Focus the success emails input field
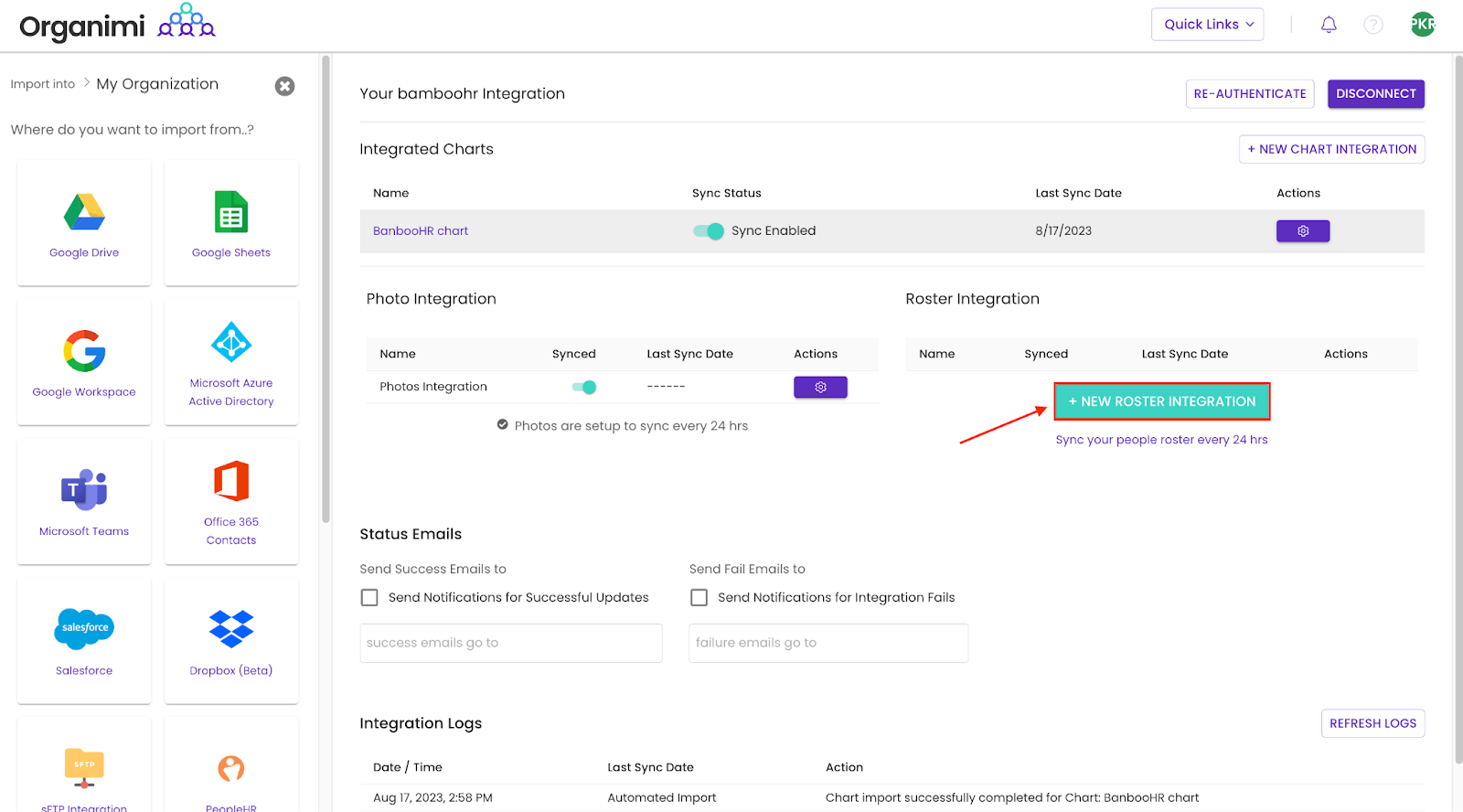This screenshot has width=1463, height=812. coord(511,643)
